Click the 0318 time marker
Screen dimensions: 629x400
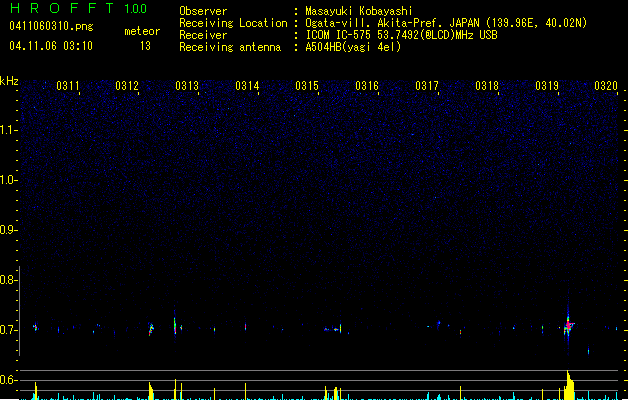487,86
